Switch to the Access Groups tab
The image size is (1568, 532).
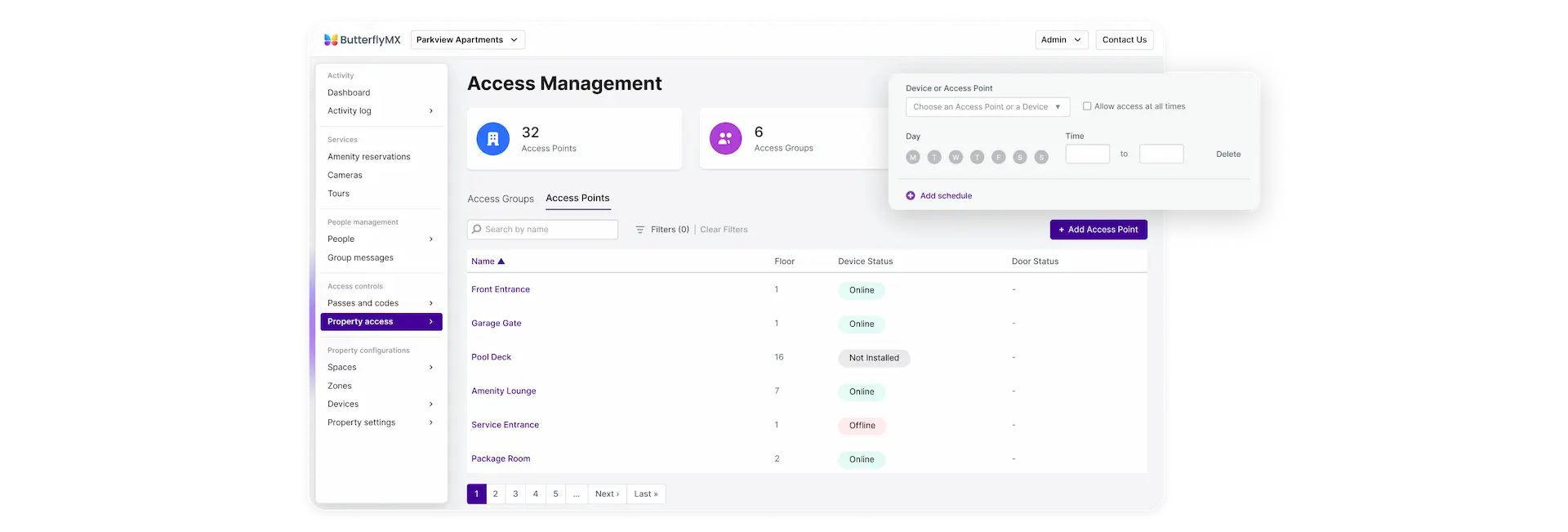[501, 199]
